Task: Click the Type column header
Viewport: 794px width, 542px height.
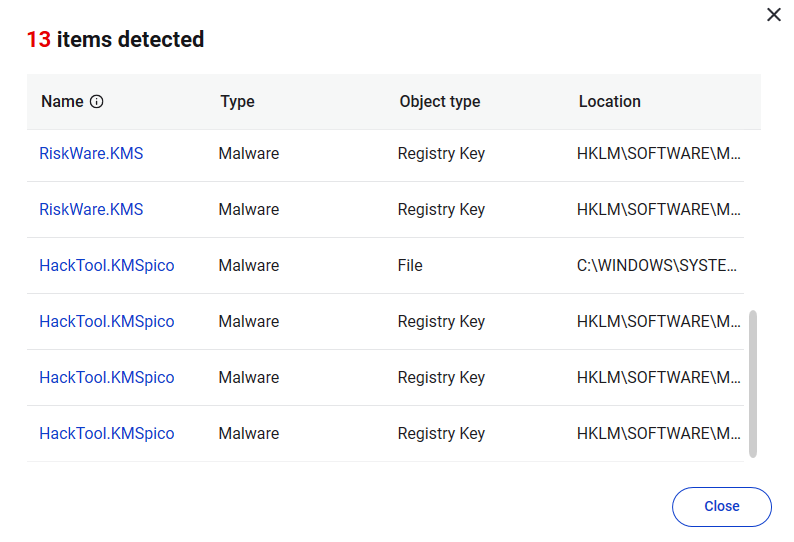Action: click(x=237, y=101)
